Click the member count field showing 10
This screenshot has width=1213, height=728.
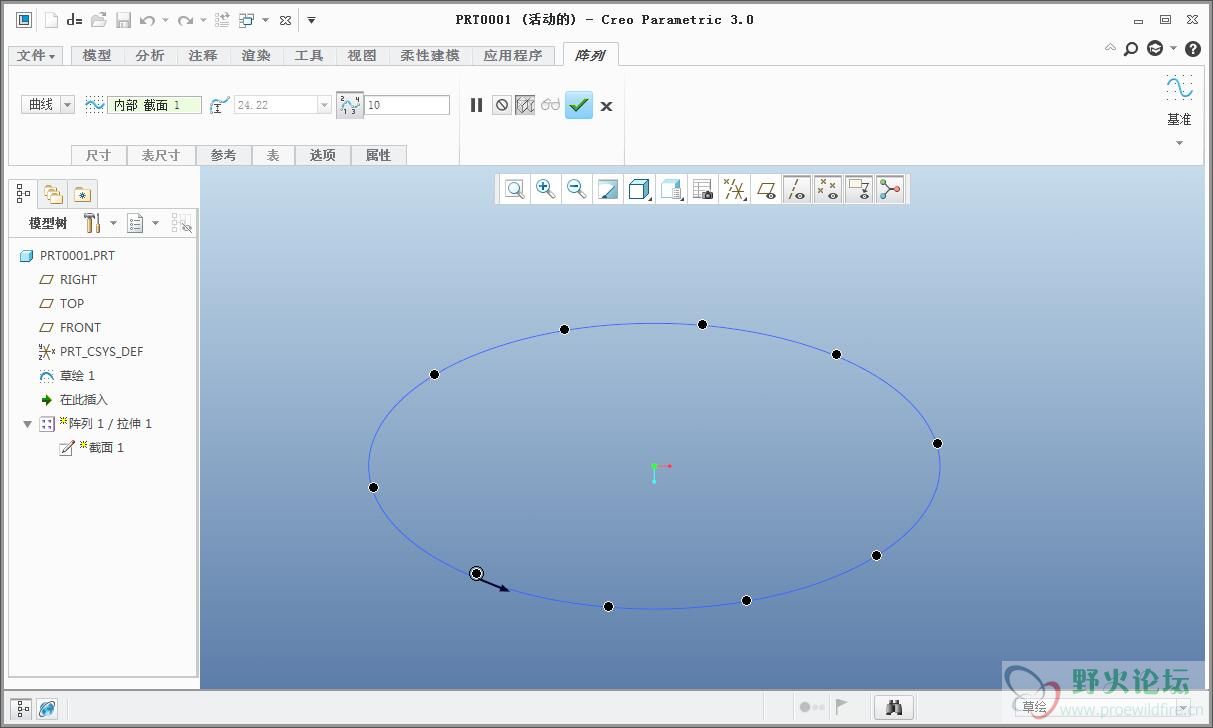407,105
